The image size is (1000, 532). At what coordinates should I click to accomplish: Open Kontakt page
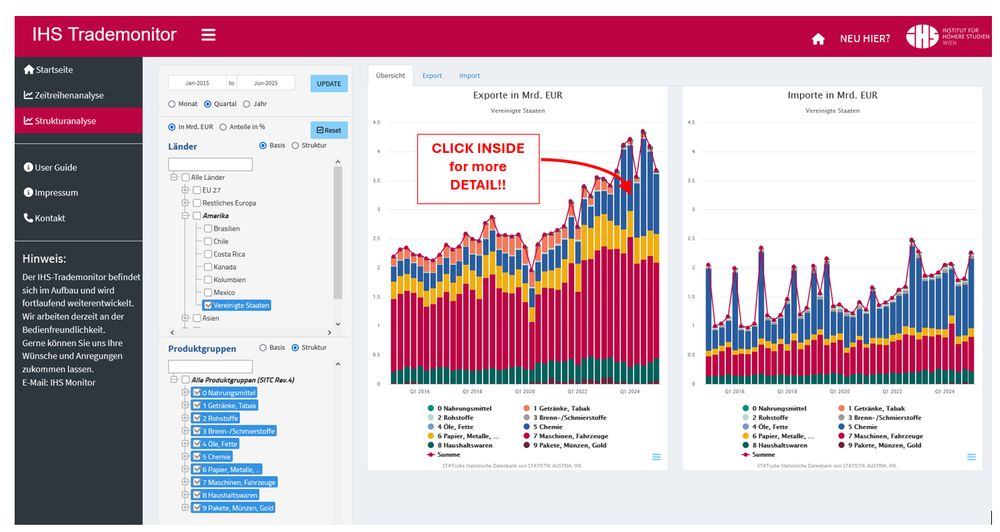coord(45,218)
